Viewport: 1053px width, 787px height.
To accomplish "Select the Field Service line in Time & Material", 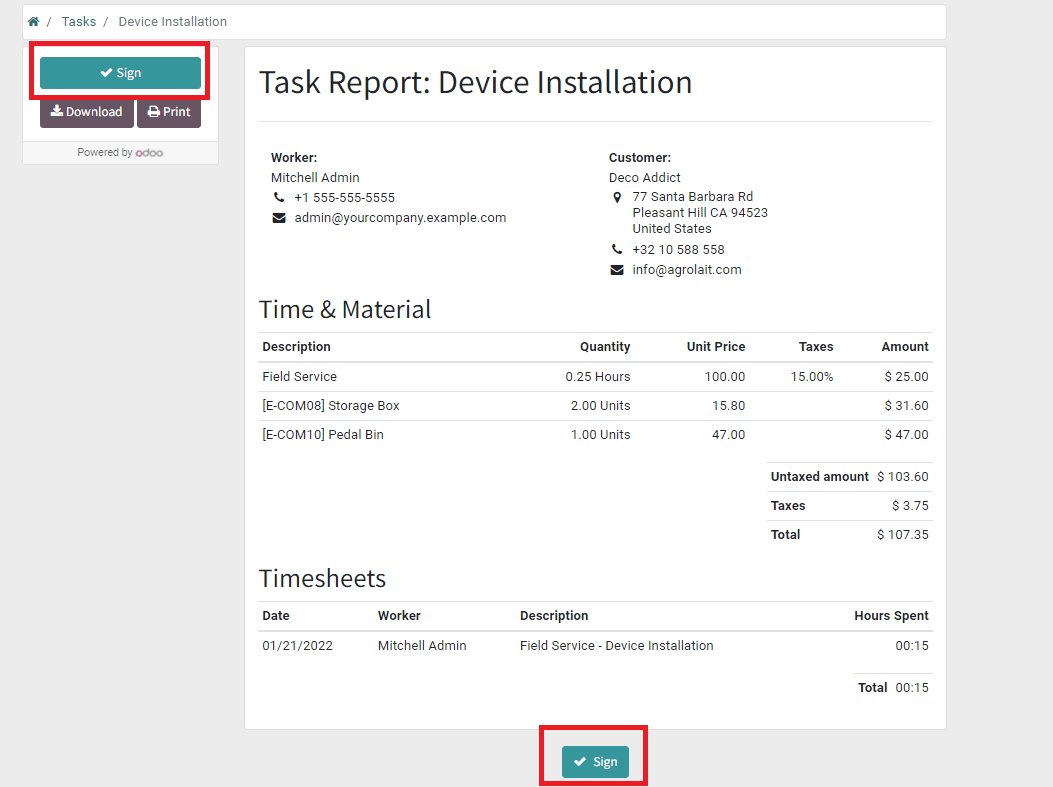I will pos(300,377).
